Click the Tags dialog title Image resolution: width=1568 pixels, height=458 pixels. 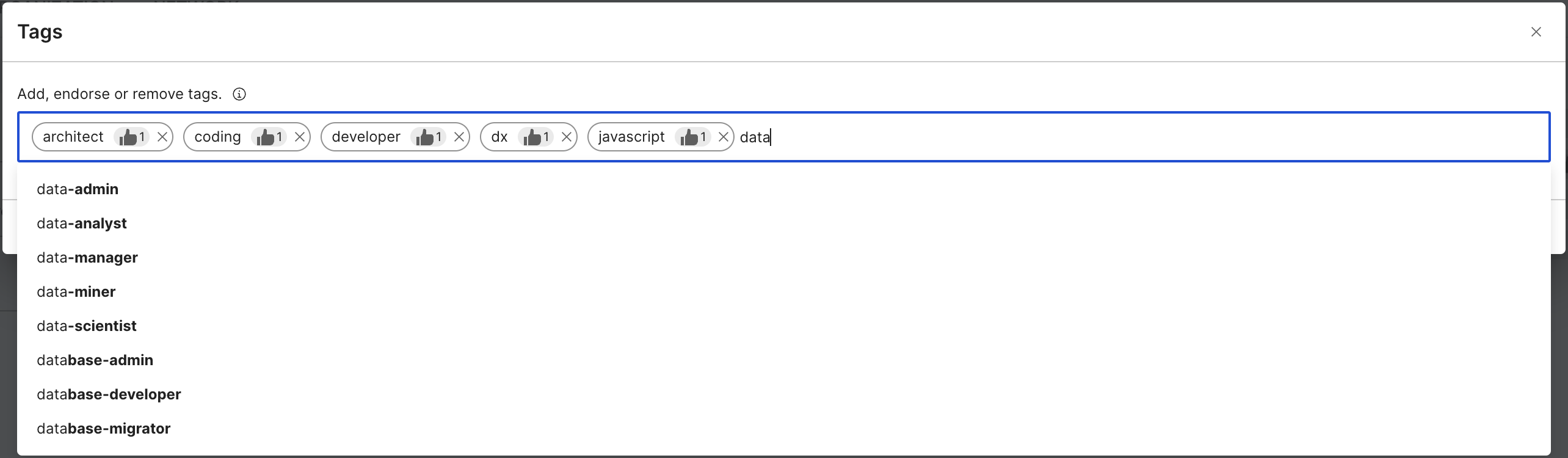pyautogui.click(x=40, y=31)
